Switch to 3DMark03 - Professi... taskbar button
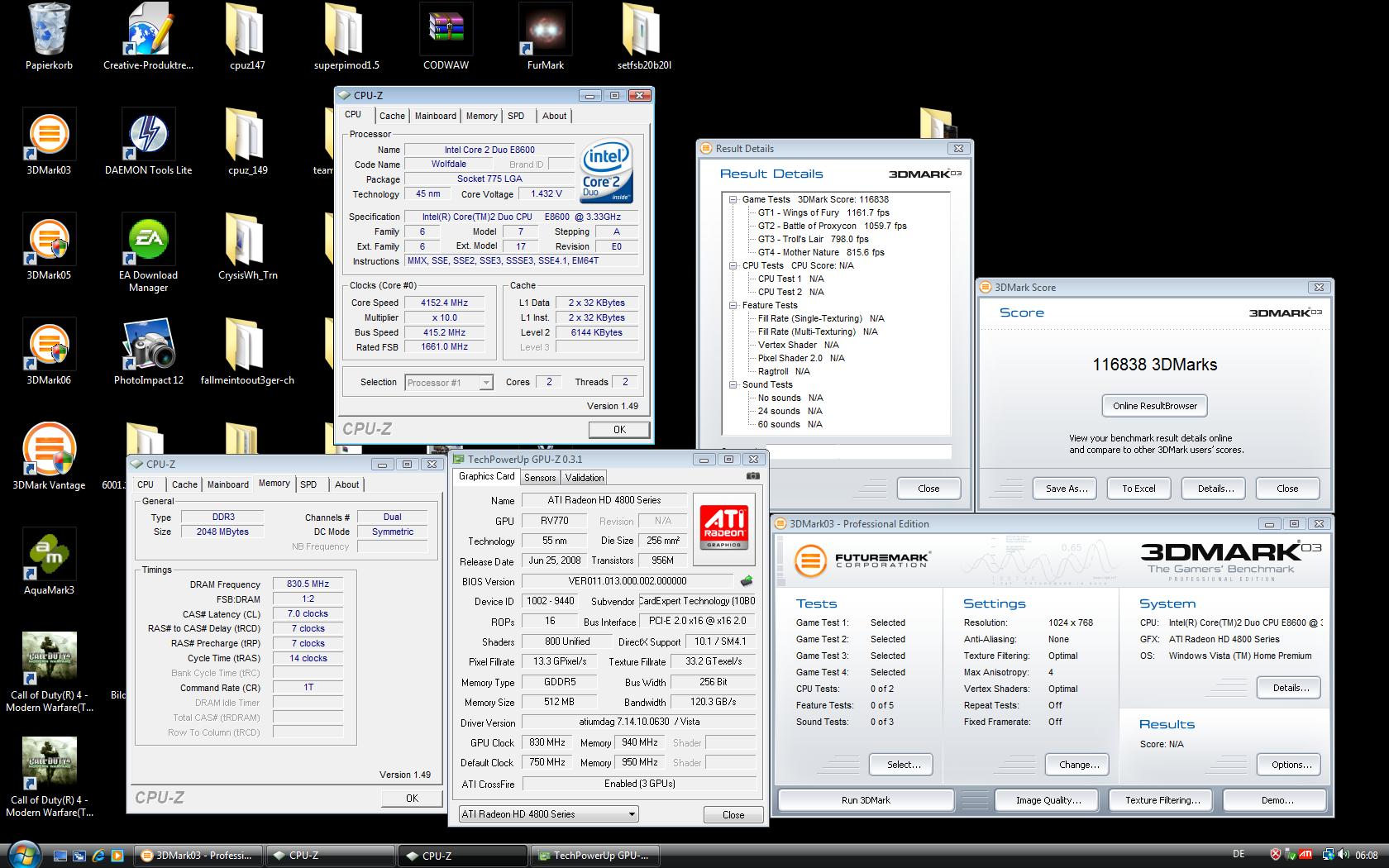1389x868 pixels. pyautogui.click(x=198, y=856)
